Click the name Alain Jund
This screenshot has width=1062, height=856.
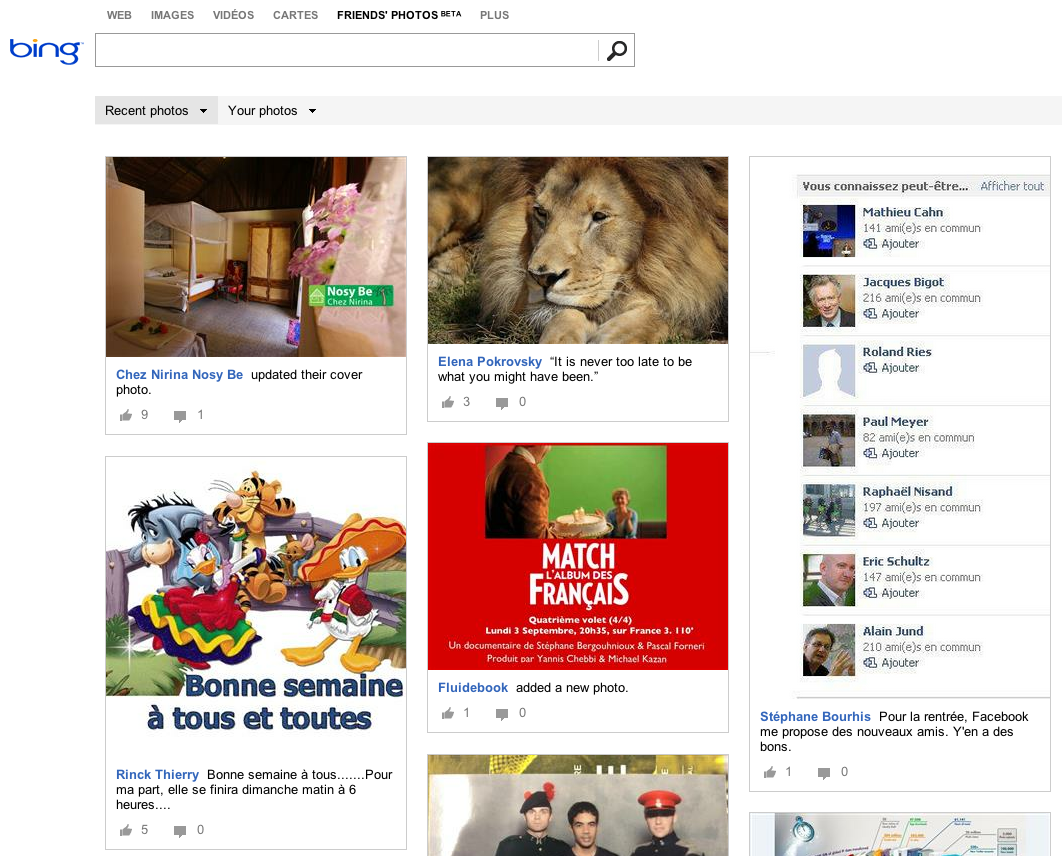(x=893, y=630)
